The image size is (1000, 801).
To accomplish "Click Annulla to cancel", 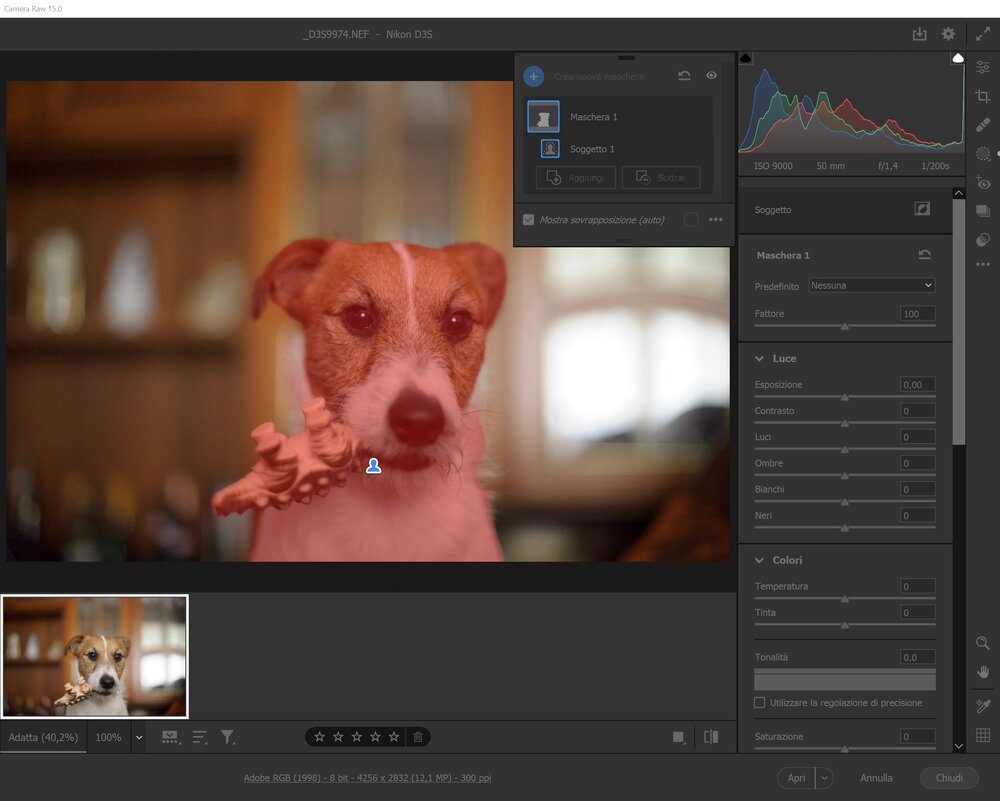I will [x=876, y=778].
